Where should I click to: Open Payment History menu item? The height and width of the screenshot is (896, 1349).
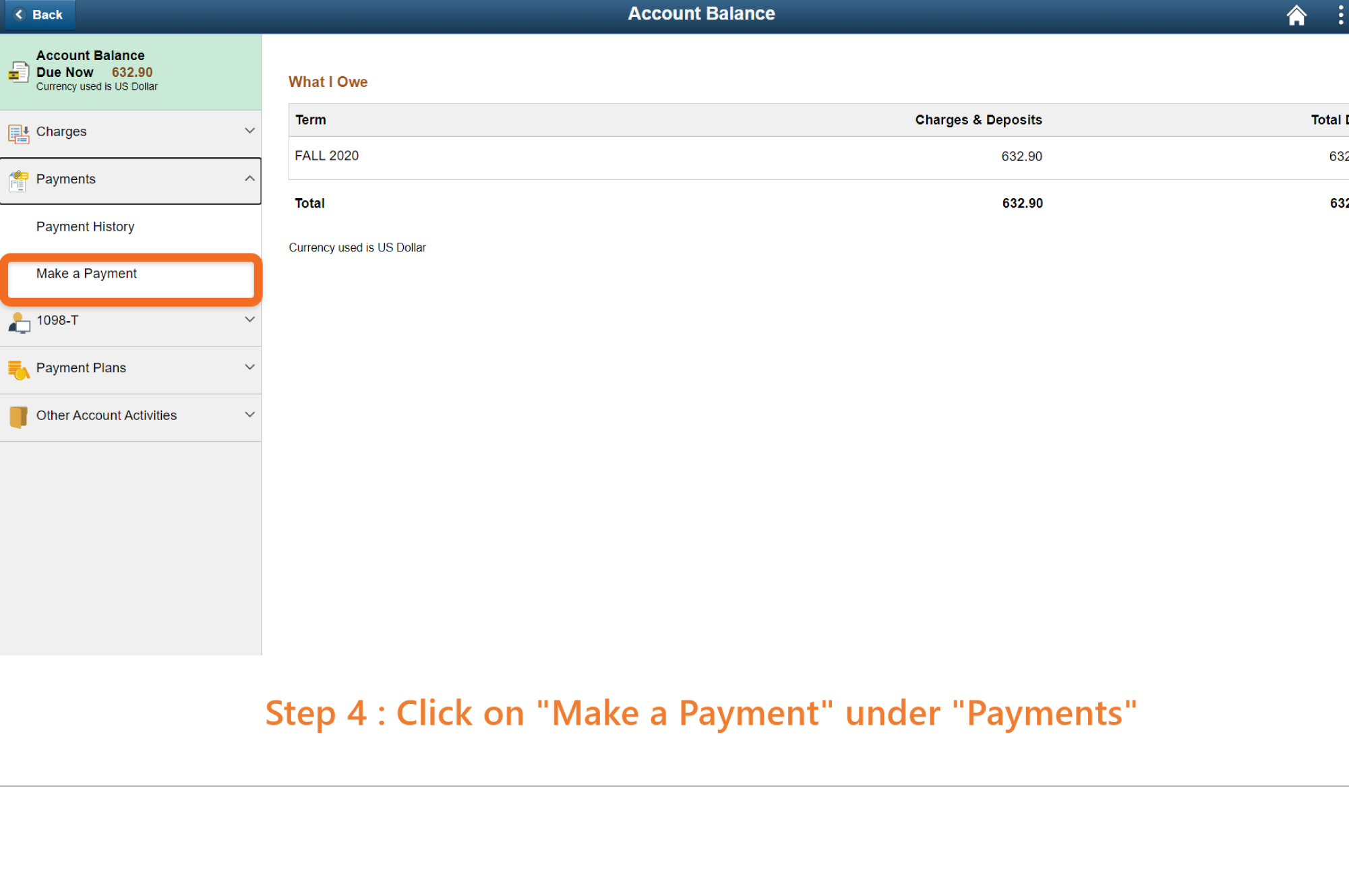pyautogui.click(x=86, y=227)
